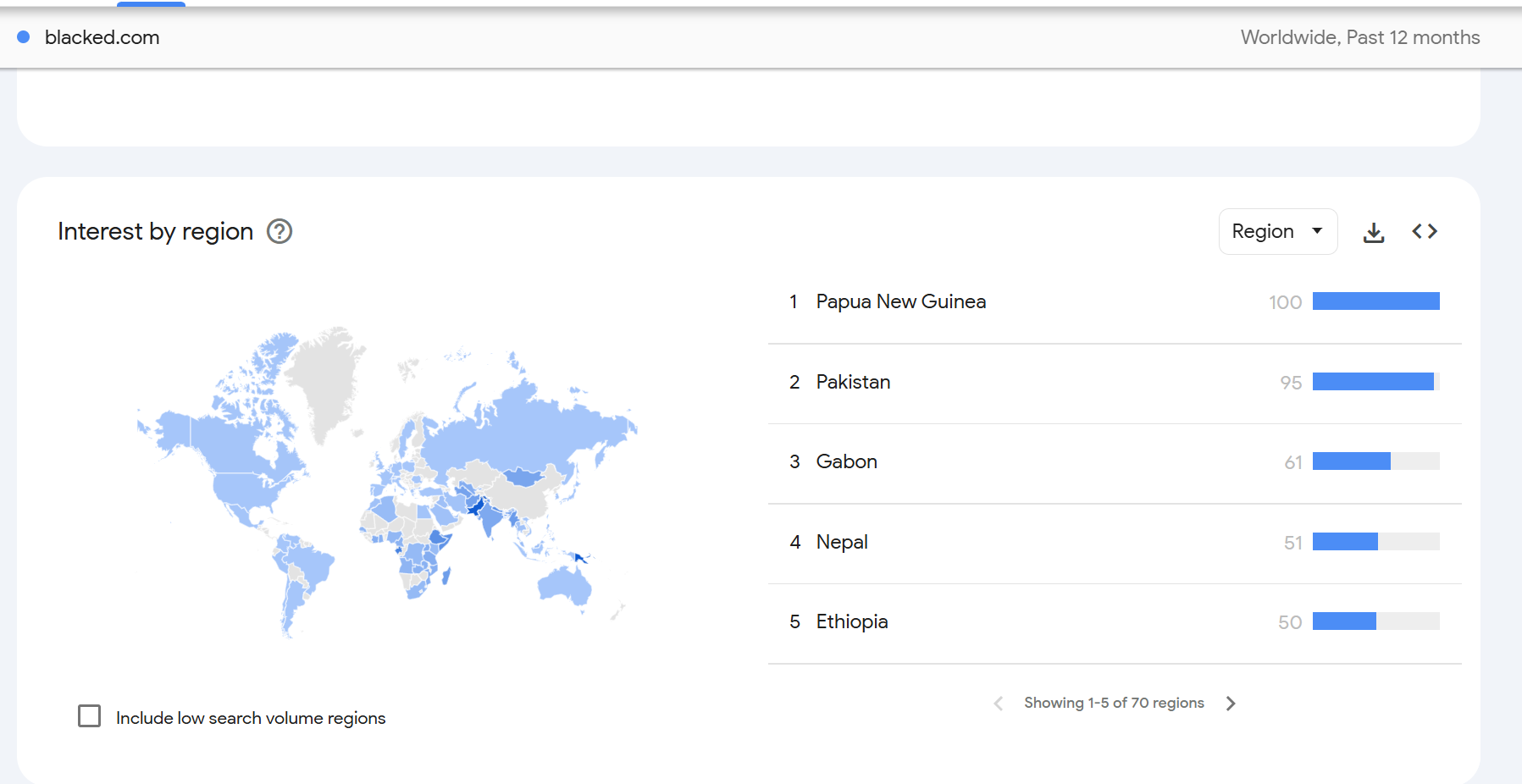Click the Gabon interest bar
Screen dimensions: 1522x784
(1376, 461)
